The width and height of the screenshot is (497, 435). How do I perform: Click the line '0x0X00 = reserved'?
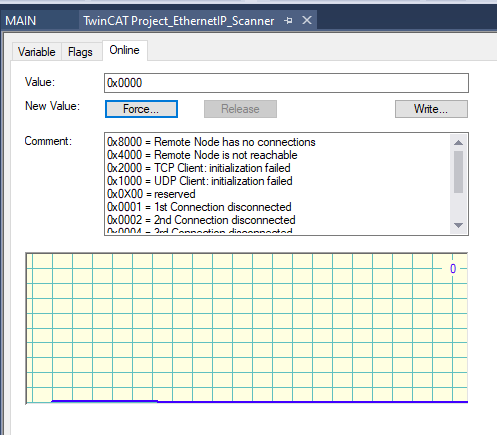[x=151, y=194]
